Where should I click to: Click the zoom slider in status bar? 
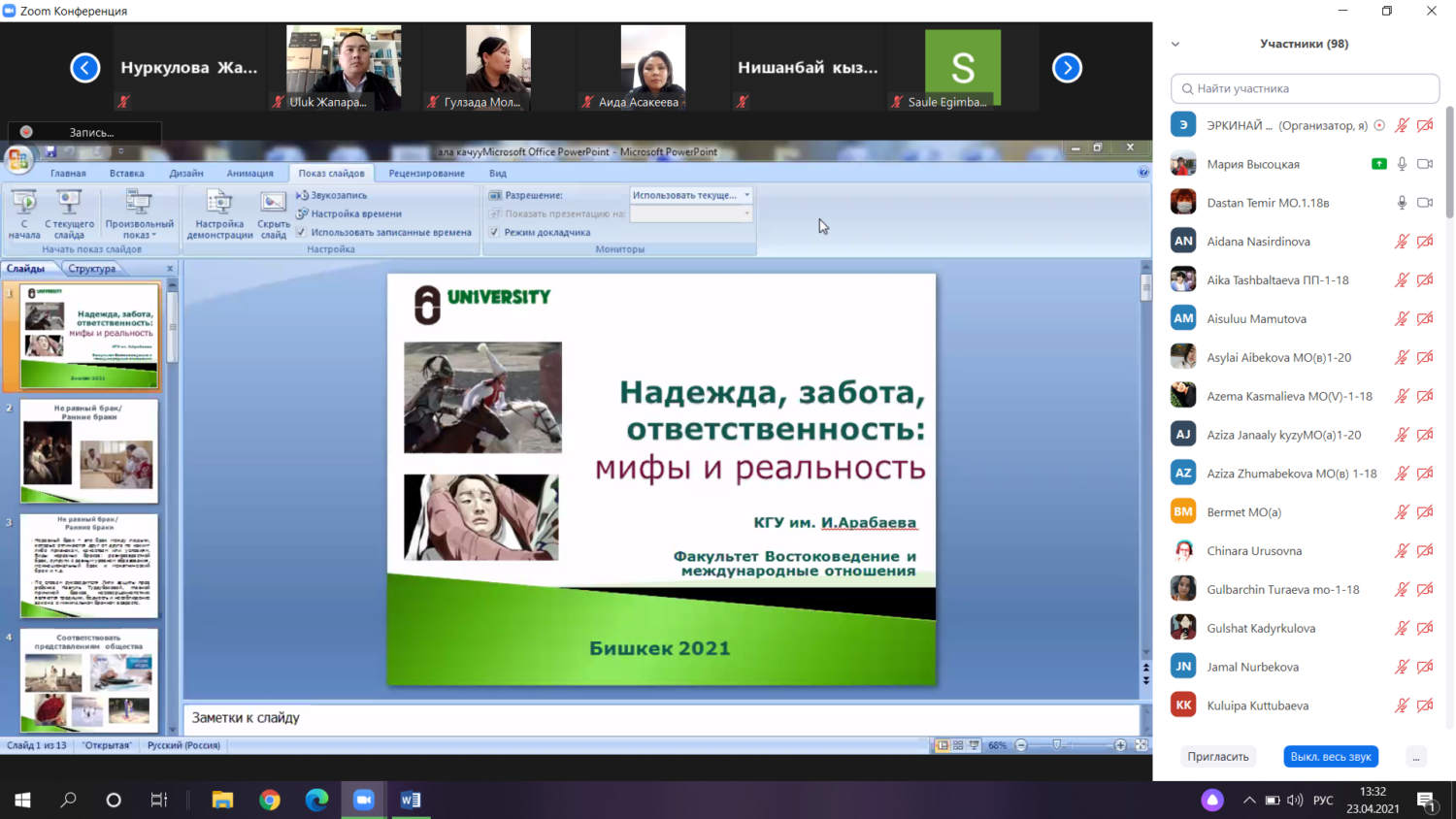point(1057,745)
